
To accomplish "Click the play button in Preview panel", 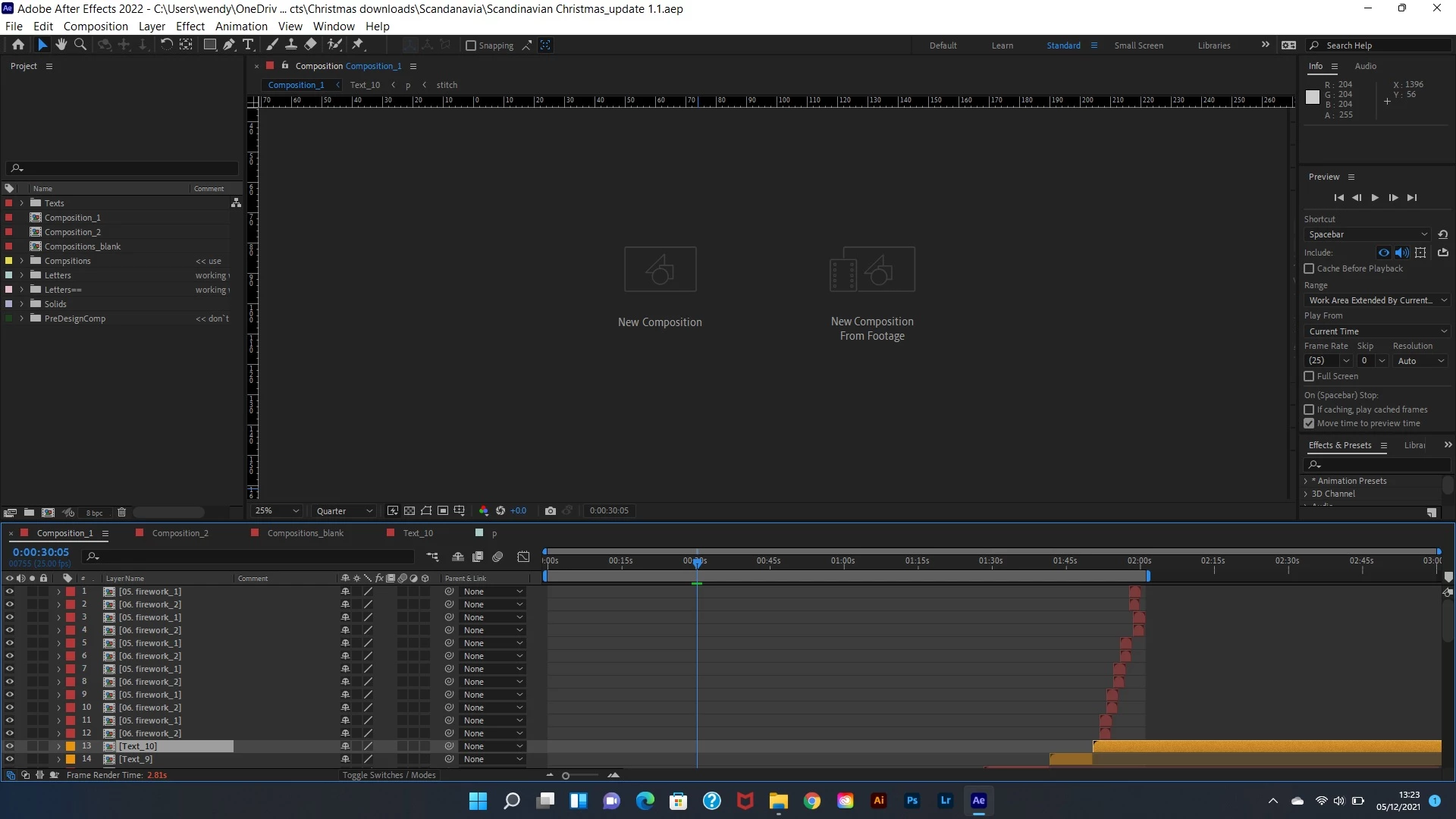I will [1375, 198].
